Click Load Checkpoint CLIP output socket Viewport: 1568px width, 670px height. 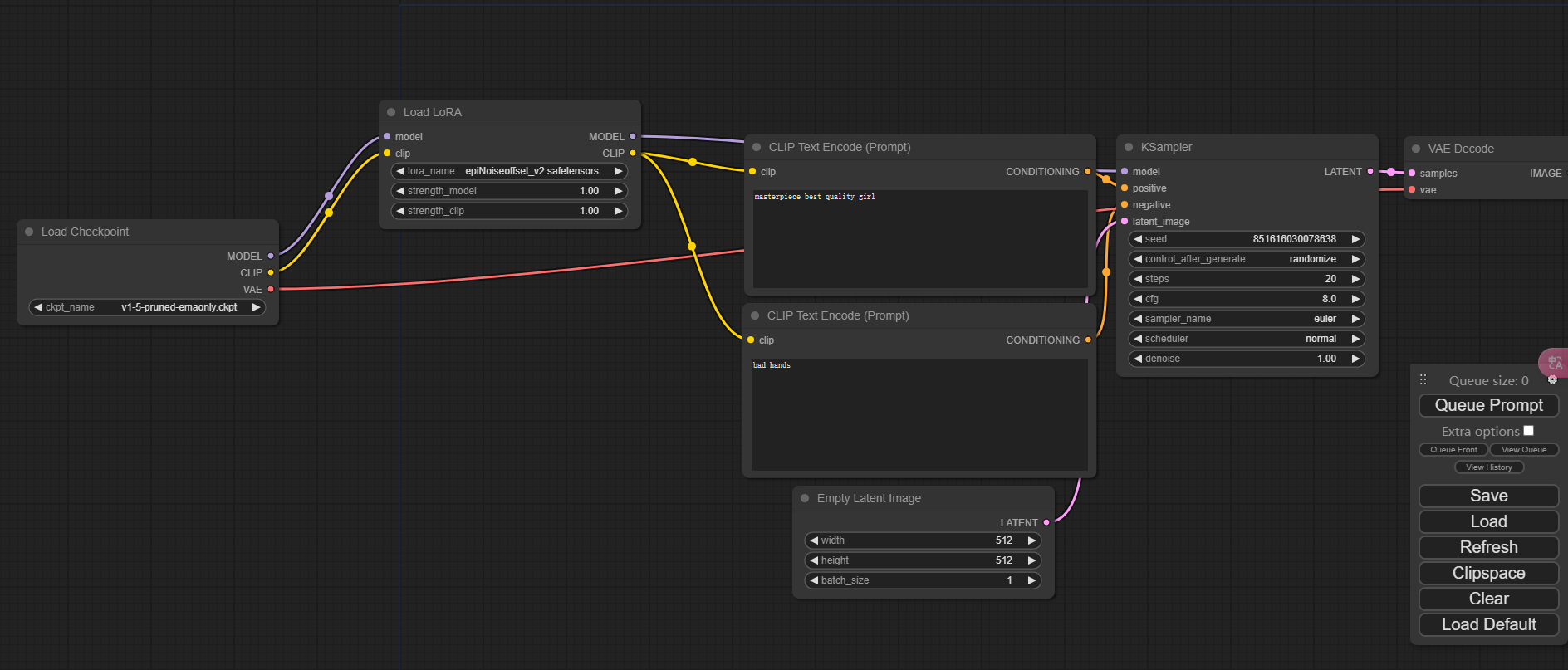[271, 272]
